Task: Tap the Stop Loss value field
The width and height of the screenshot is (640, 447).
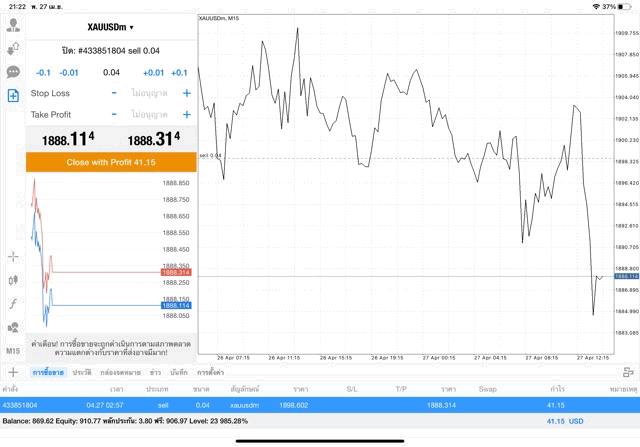Action: 149,93
